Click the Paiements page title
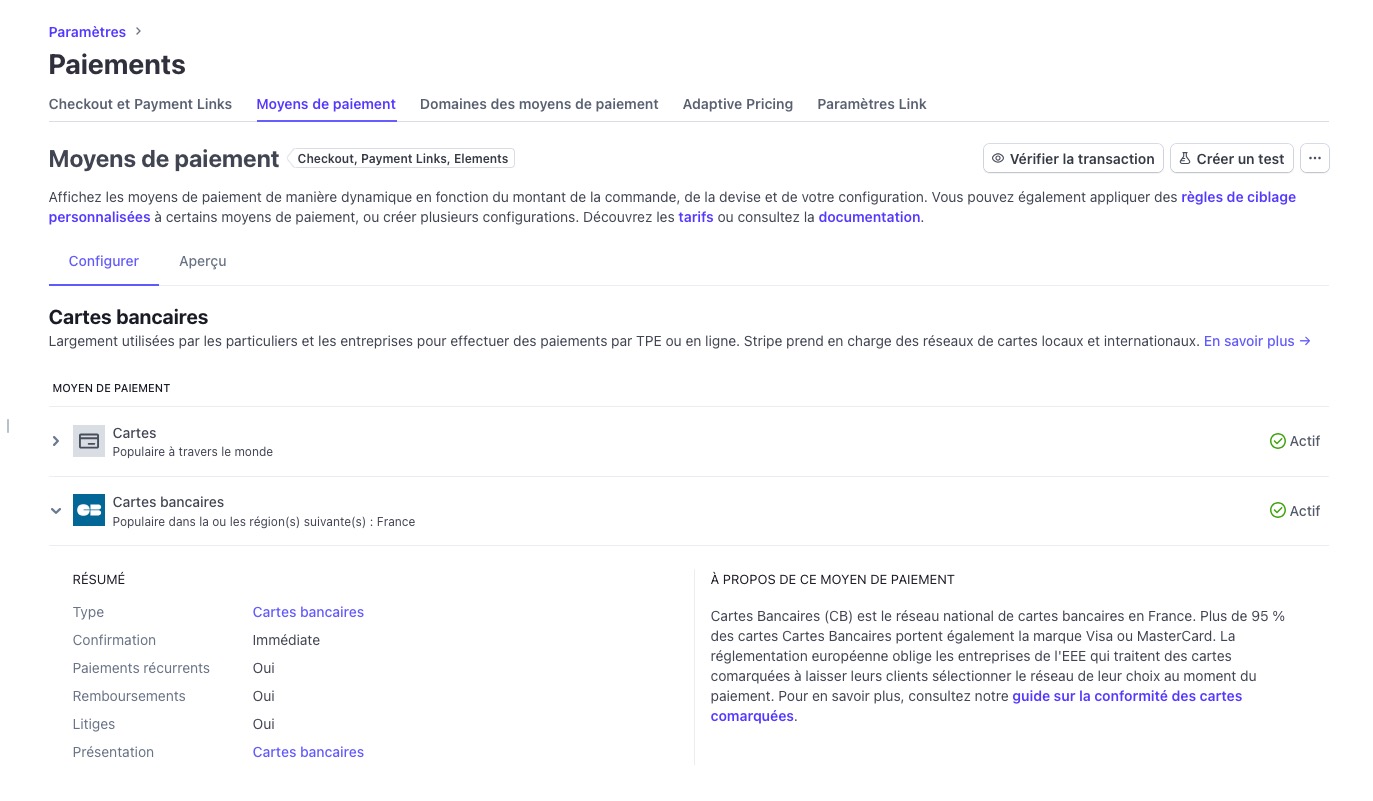The image size is (1373, 801). coord(117,65)
